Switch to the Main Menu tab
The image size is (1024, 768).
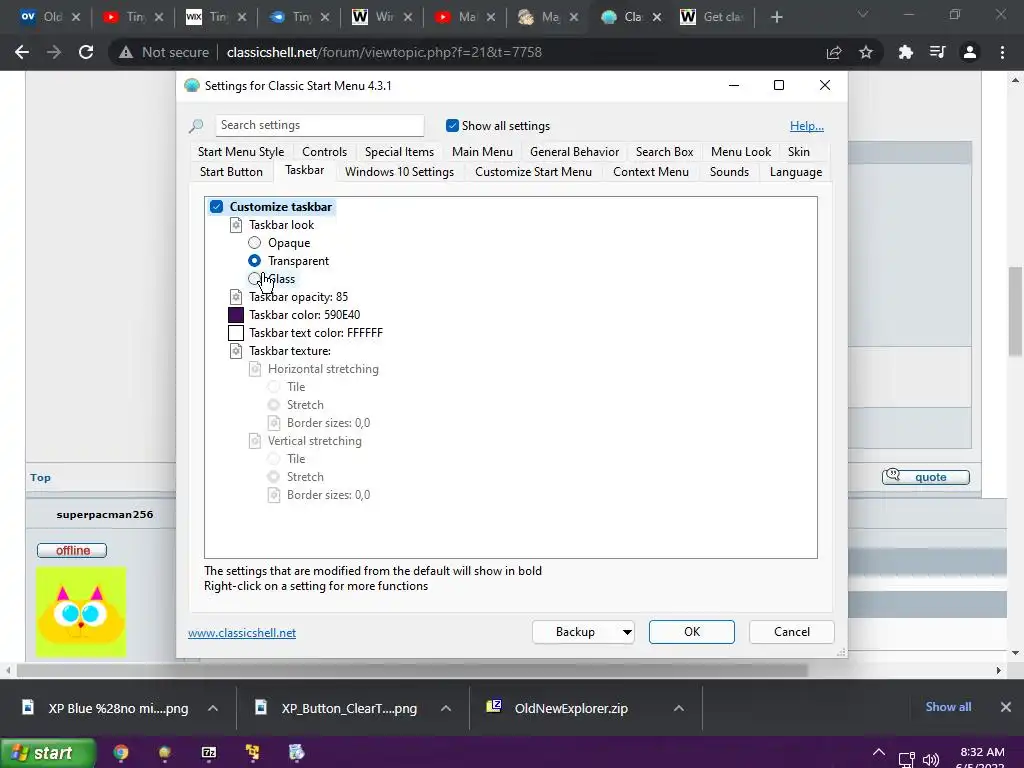point(482,152)
